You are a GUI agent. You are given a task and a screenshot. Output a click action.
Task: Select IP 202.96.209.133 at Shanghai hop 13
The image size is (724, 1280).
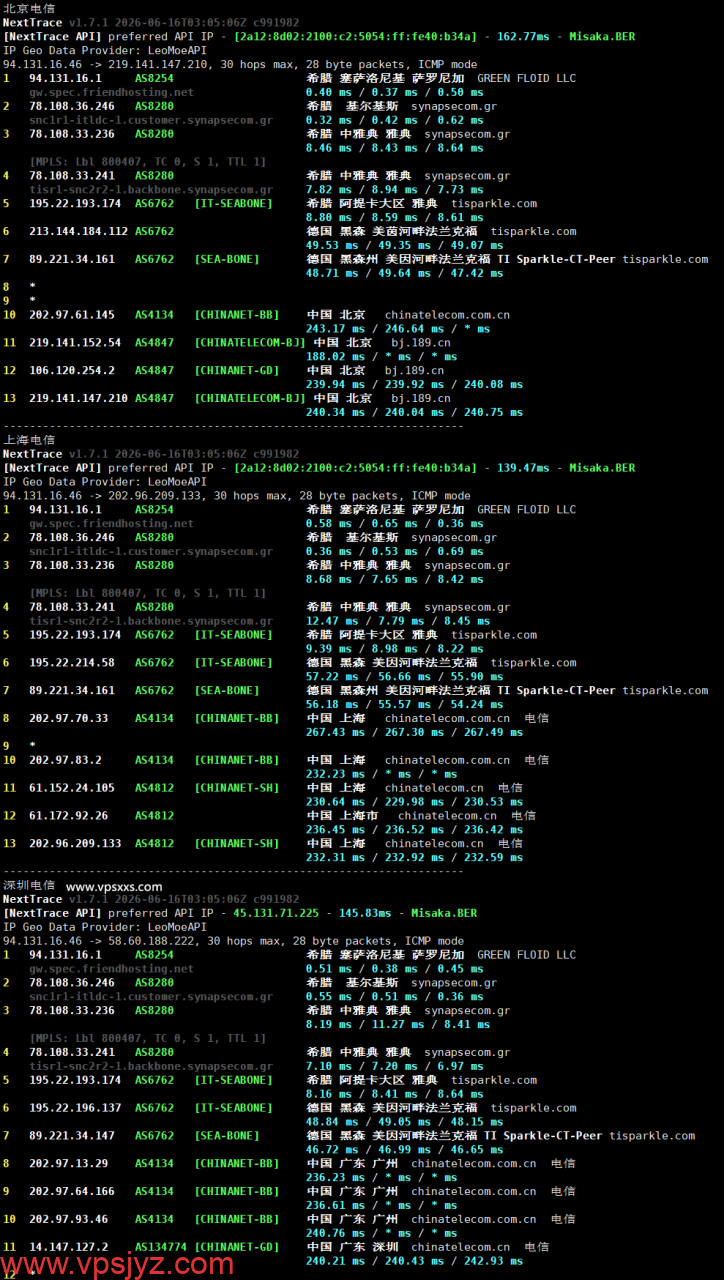point(75,843)
